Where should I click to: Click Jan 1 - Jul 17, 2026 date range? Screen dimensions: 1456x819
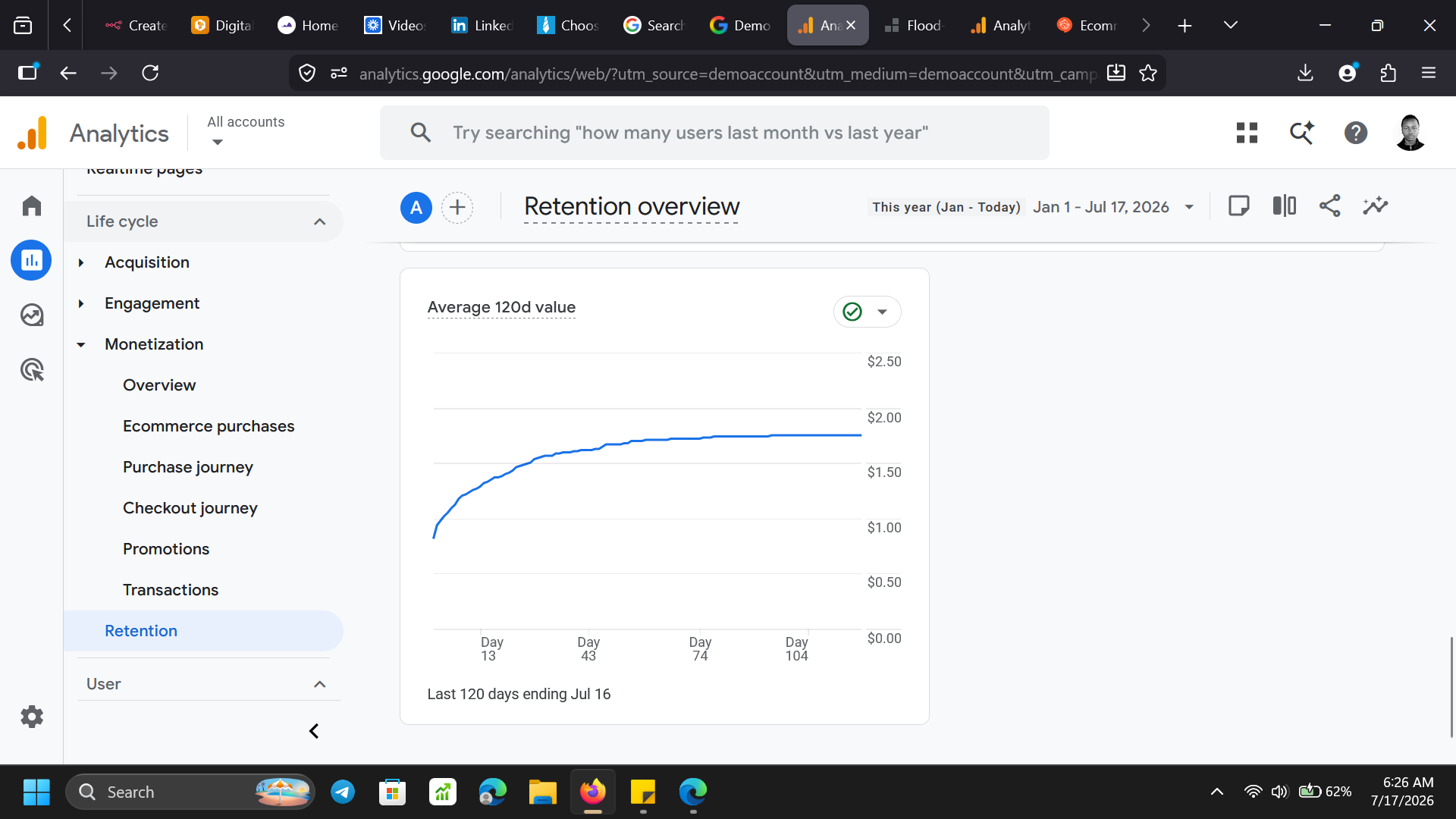pyautogui.click(x=1100, y=207)
